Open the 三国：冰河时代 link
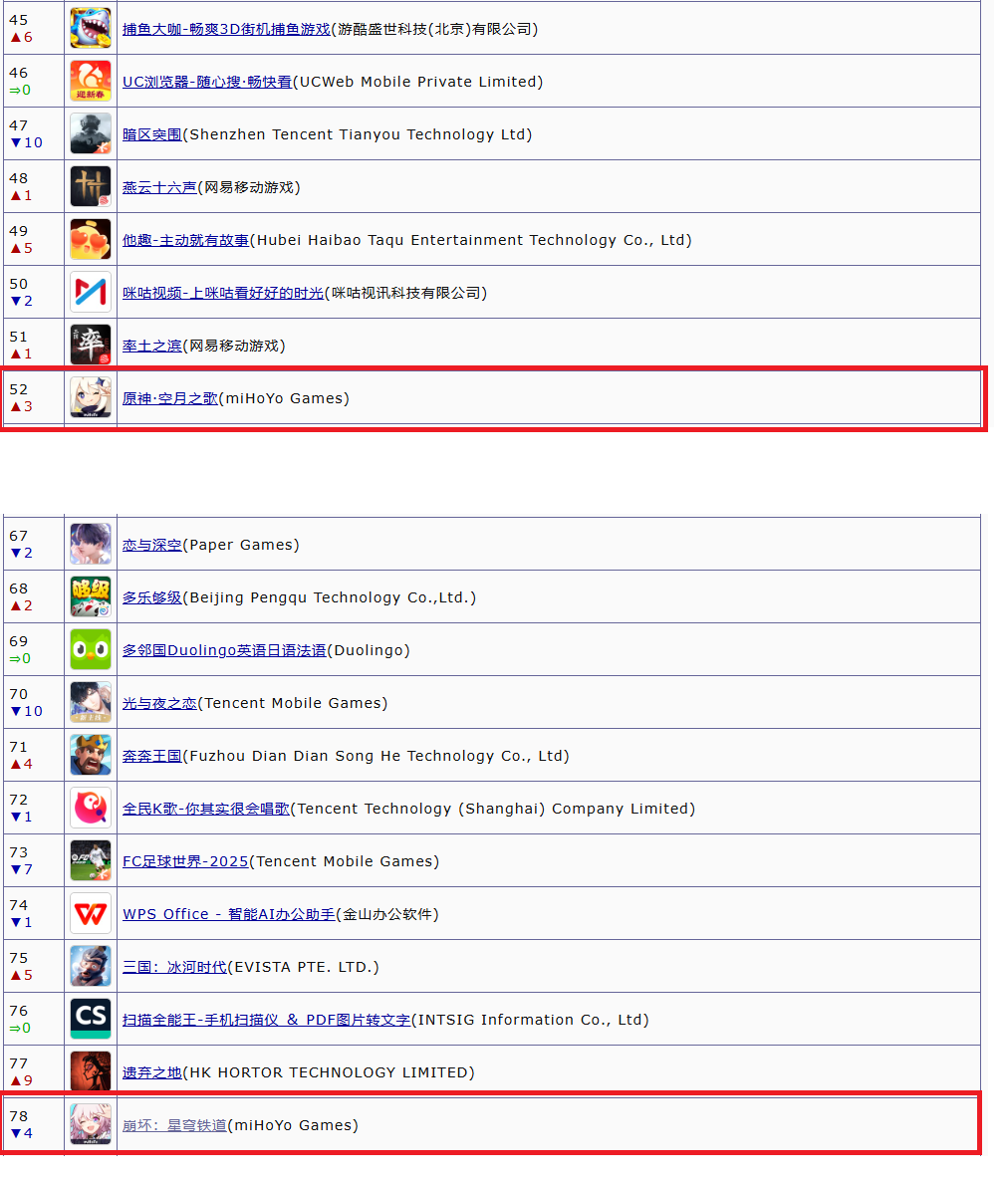 coord(175,968)
